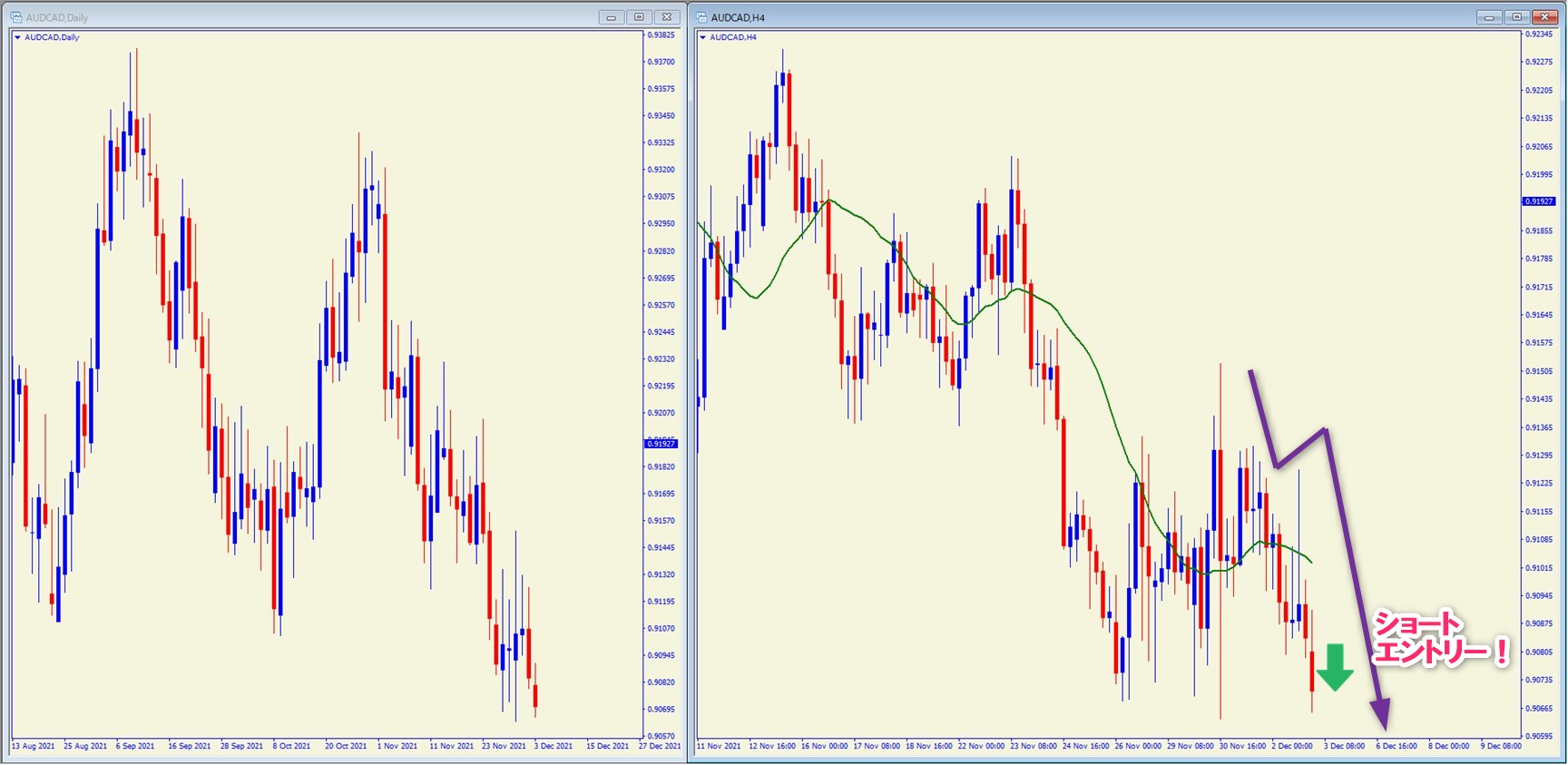Click the 0.91015 price level on H4 axis
The image size is (1568, 765).
[x=1540, y=568]
